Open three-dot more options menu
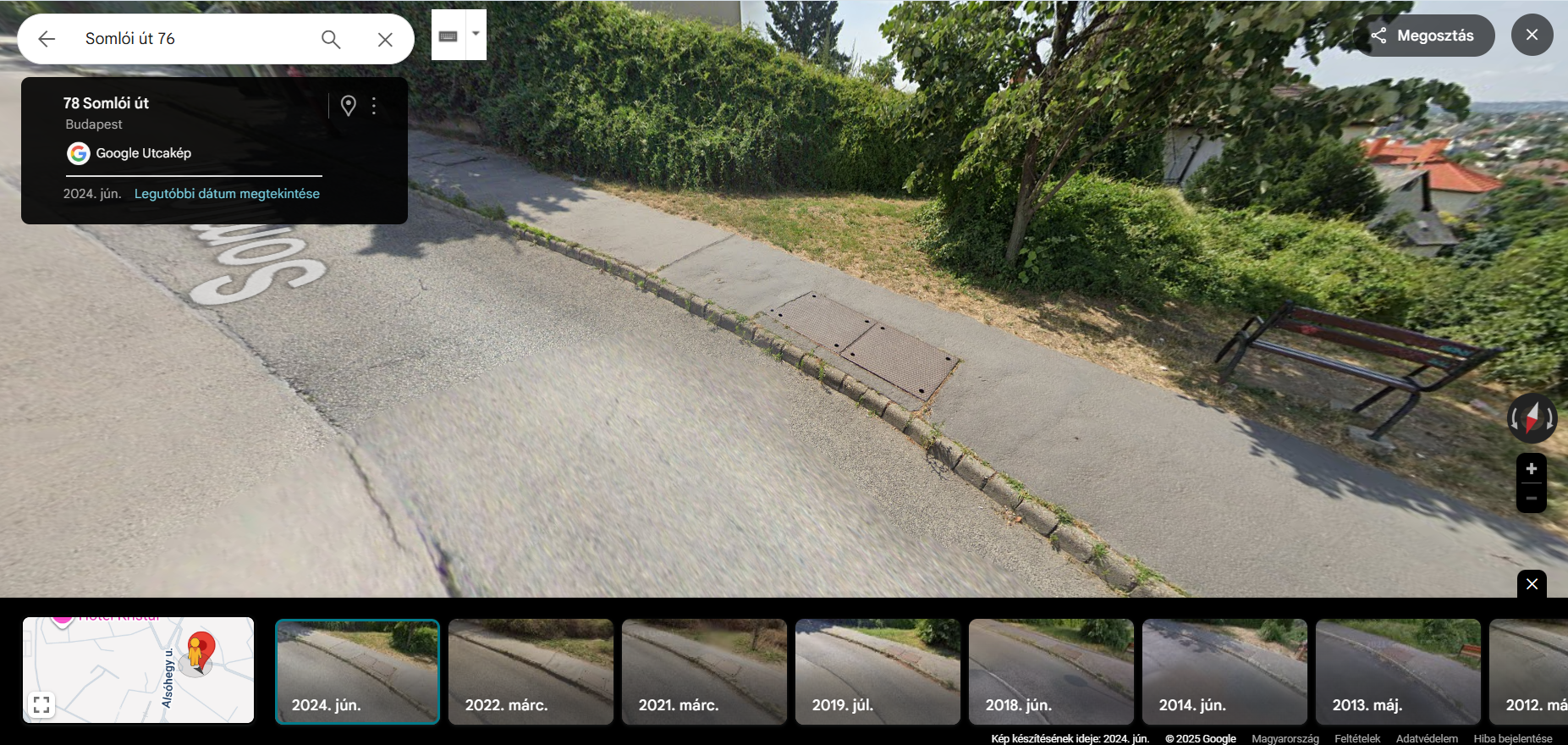 374,106
